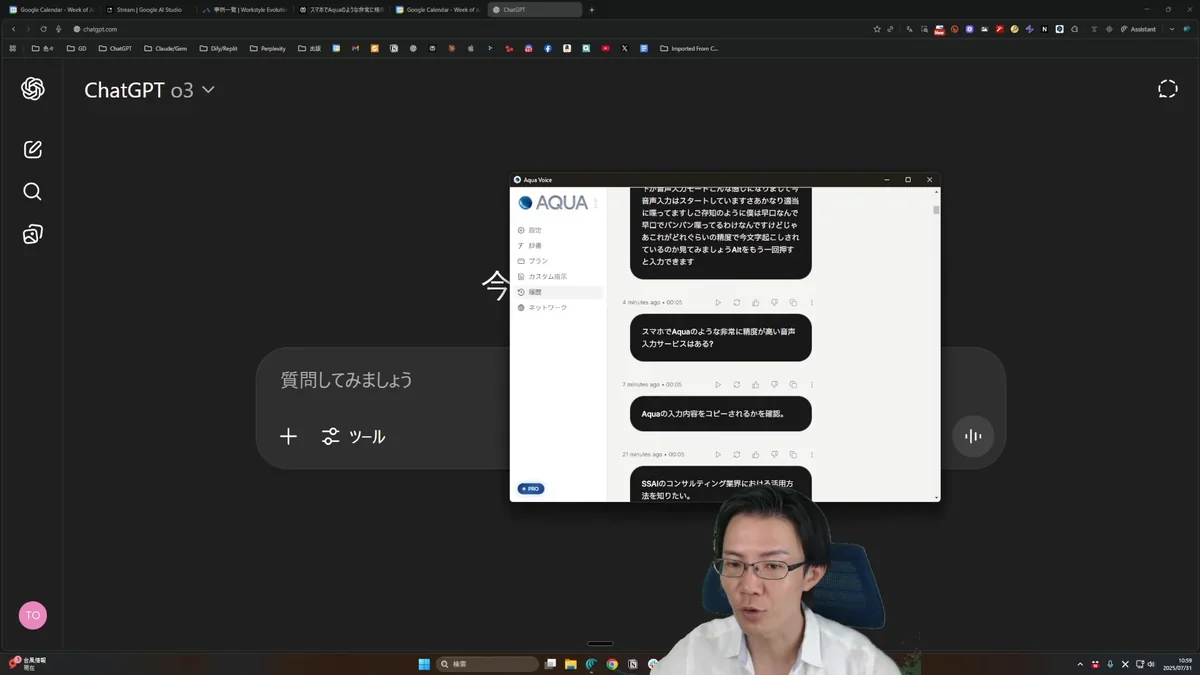Open the TO user profile avatar
This screenshot has width=1200, height=675.
pyautogui.click(x=32, y=615)
